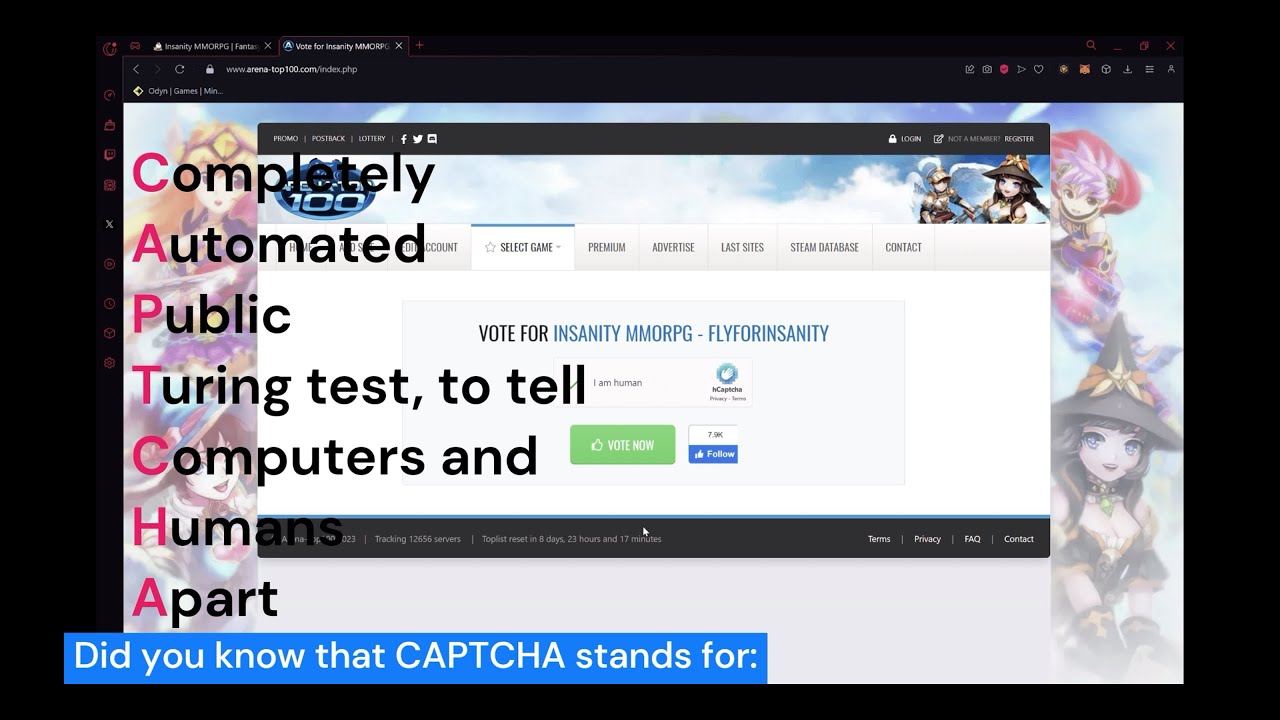Open the downloads panel

(1128, 69)
